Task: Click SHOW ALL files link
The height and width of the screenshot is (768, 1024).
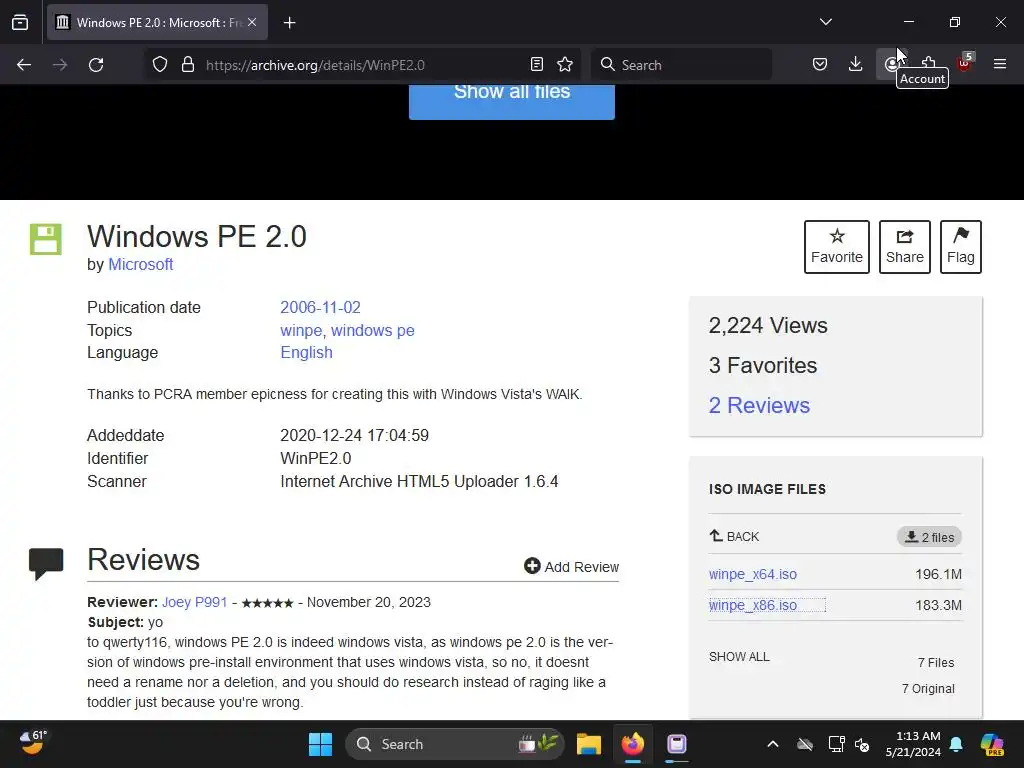Action: (739, 656)
